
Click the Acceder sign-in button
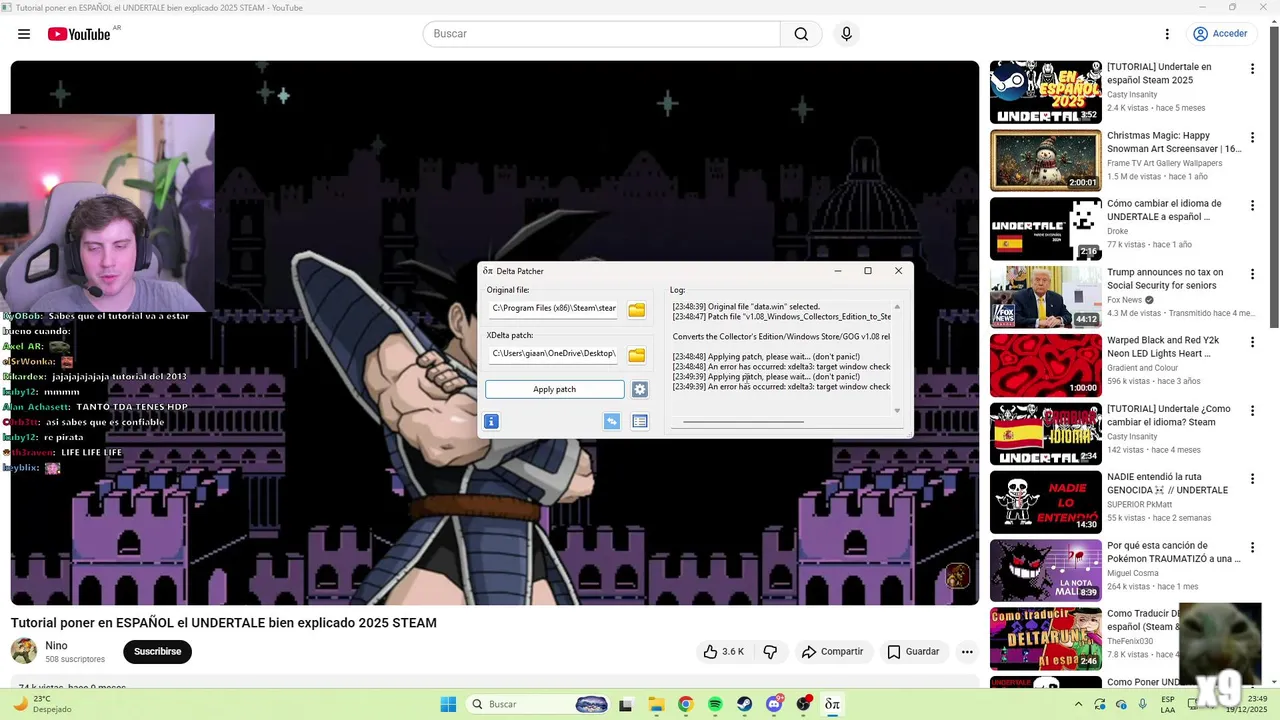coord(1220,34)
